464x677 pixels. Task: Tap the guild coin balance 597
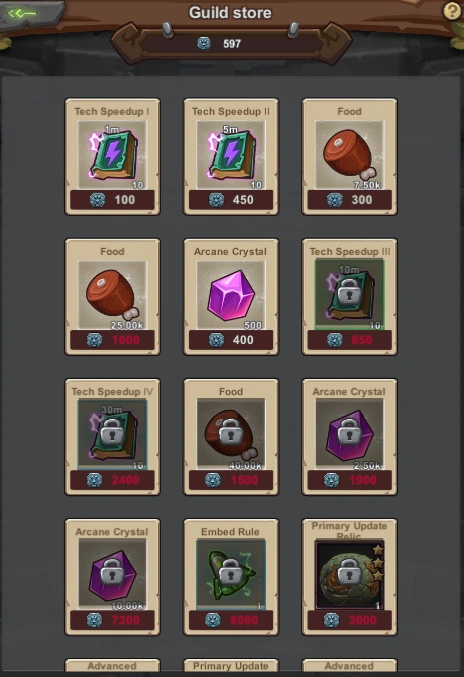coord(231,44)
